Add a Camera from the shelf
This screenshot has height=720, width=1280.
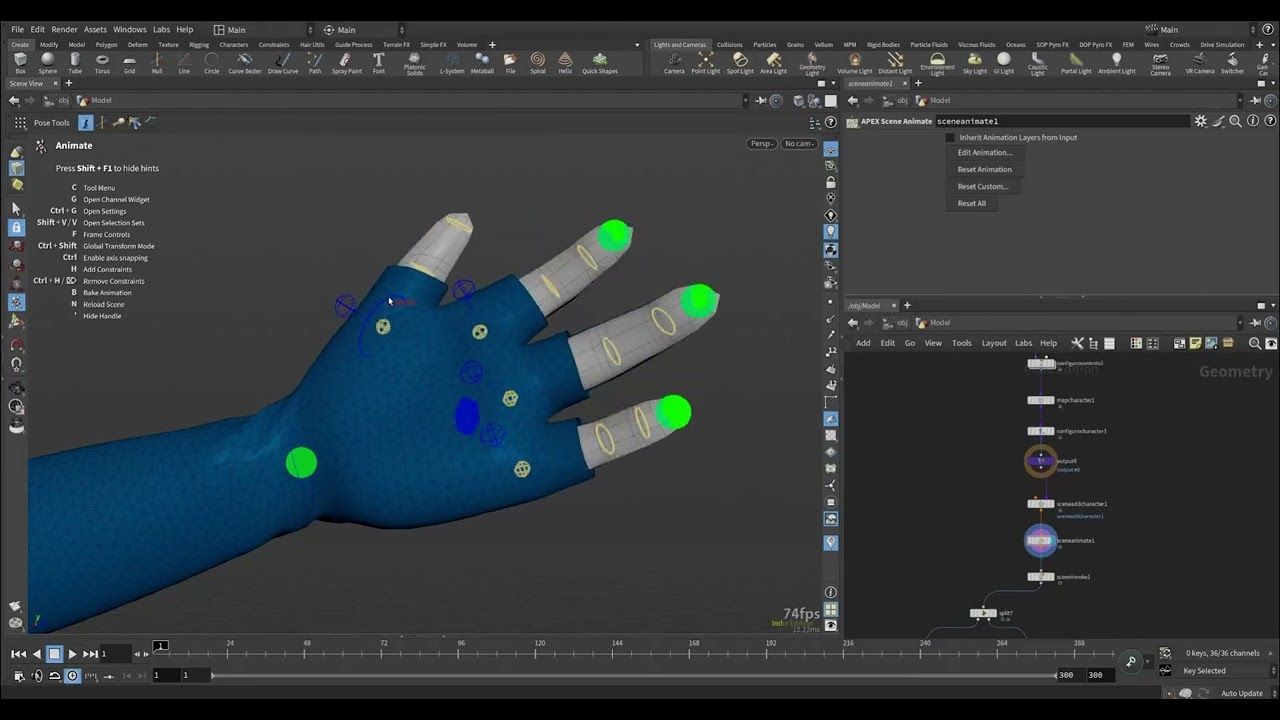[x=674, y=63]
